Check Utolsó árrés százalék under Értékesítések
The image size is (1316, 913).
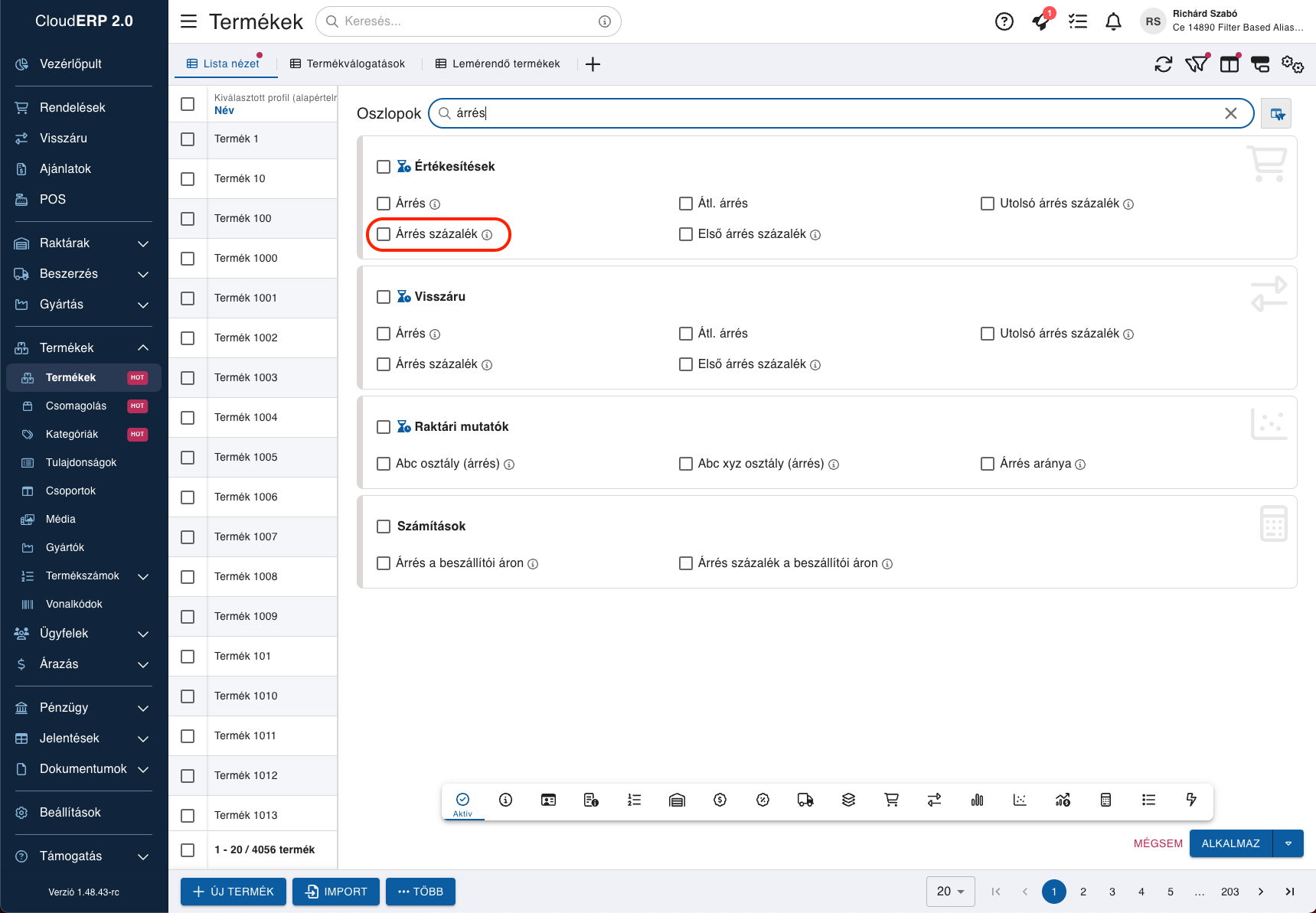tap(988, 204)
